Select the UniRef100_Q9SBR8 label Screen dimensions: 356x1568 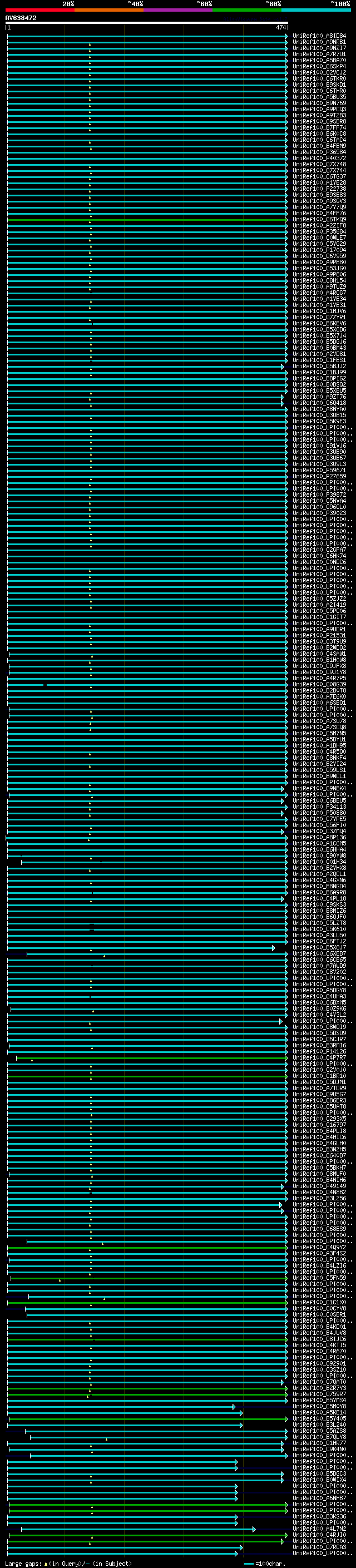tap(319, 121)
